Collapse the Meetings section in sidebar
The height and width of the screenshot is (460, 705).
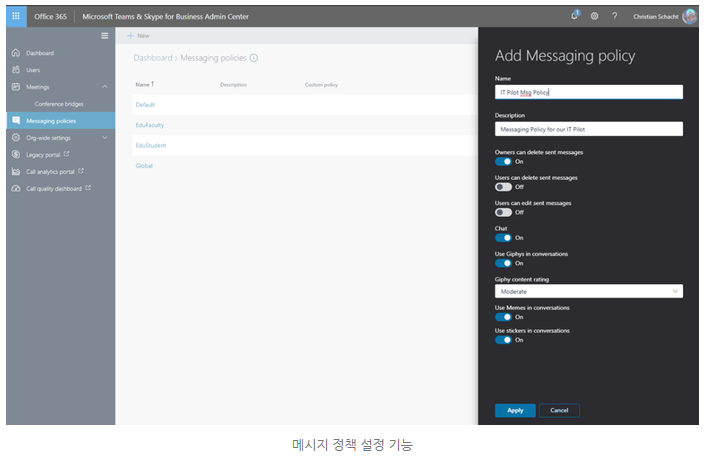[x=105, y=87]
